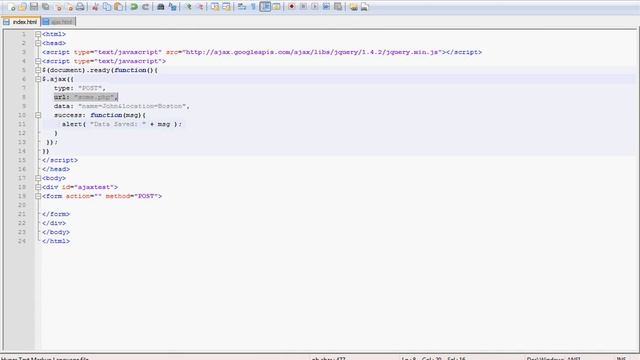This screenshot has height=360, width=640.
Task: Collapse the <body> fold on line 17
Action: [x=38, y=178]
